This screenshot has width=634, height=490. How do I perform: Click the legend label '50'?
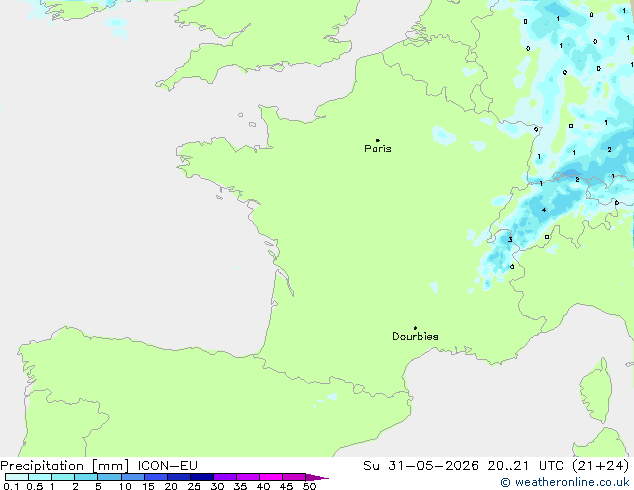[x=309, y=486]
